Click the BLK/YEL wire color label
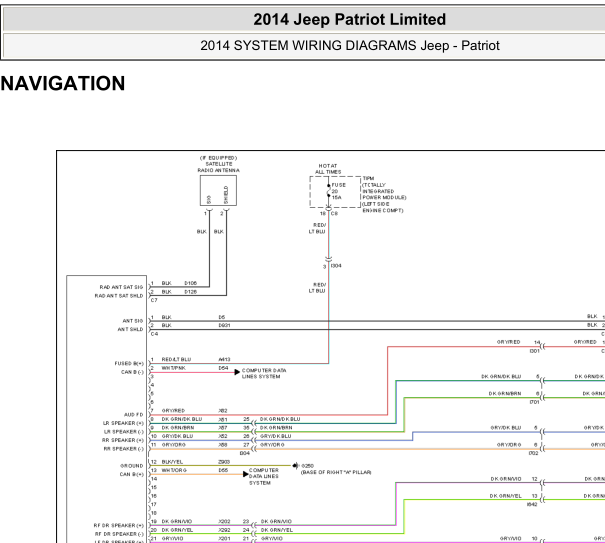 point(172,462)
